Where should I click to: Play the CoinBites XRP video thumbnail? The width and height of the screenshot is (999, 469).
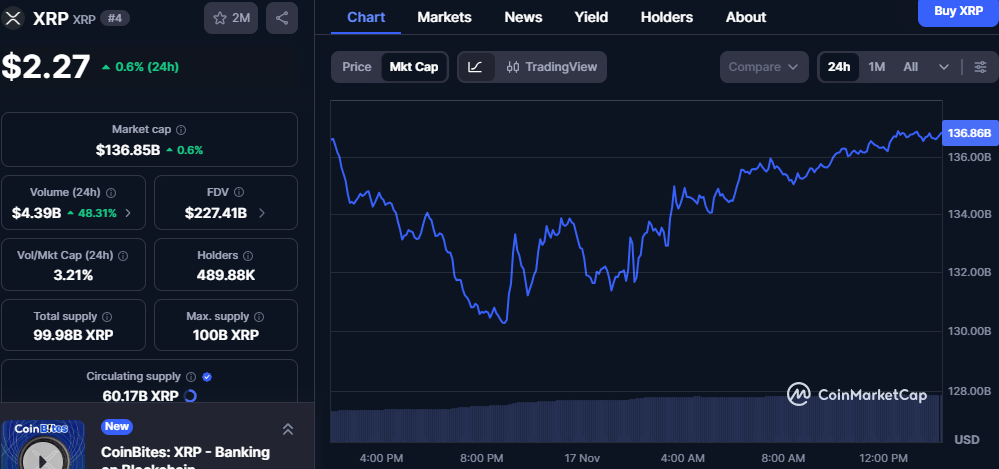(x=42, y=456)
